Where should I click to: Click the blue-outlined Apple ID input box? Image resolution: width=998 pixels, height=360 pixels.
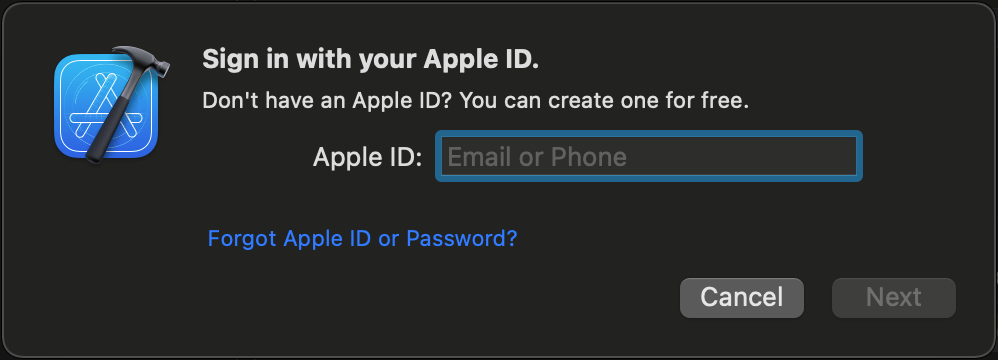(x=649, y=156)
